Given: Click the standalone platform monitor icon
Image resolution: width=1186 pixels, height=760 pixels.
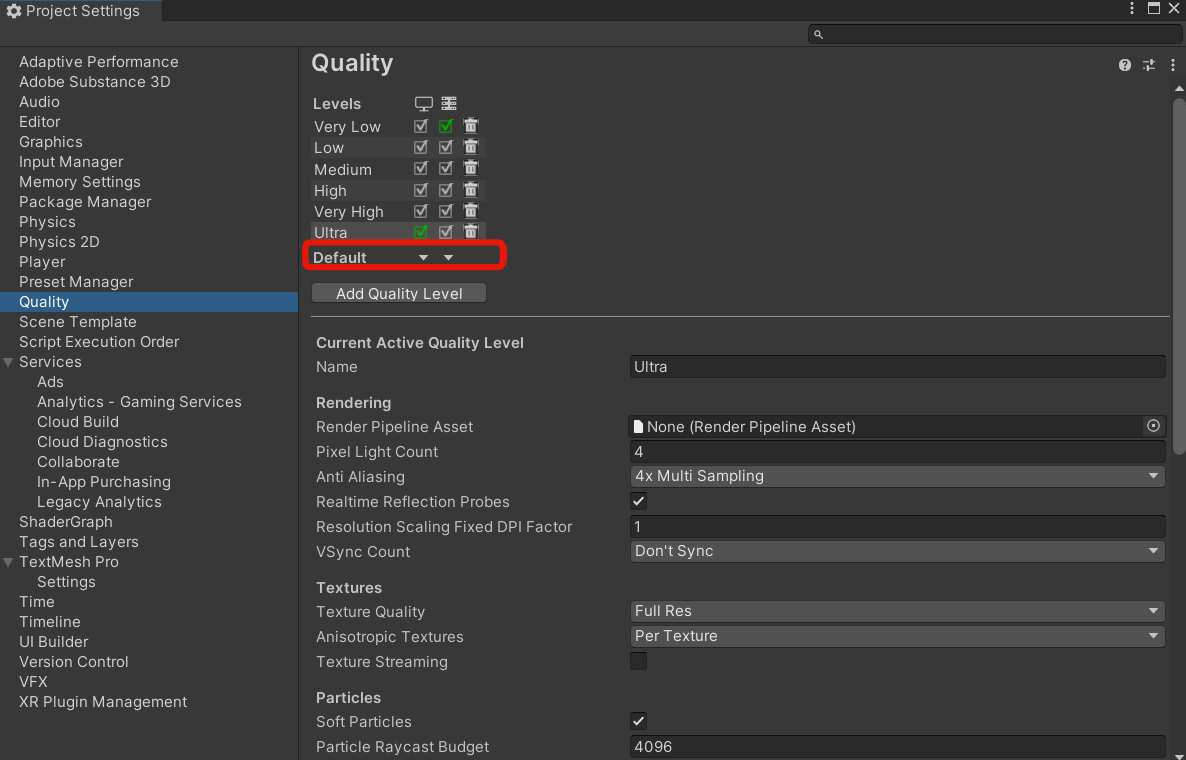Looking at the screenshot, I should pos(423,103).
